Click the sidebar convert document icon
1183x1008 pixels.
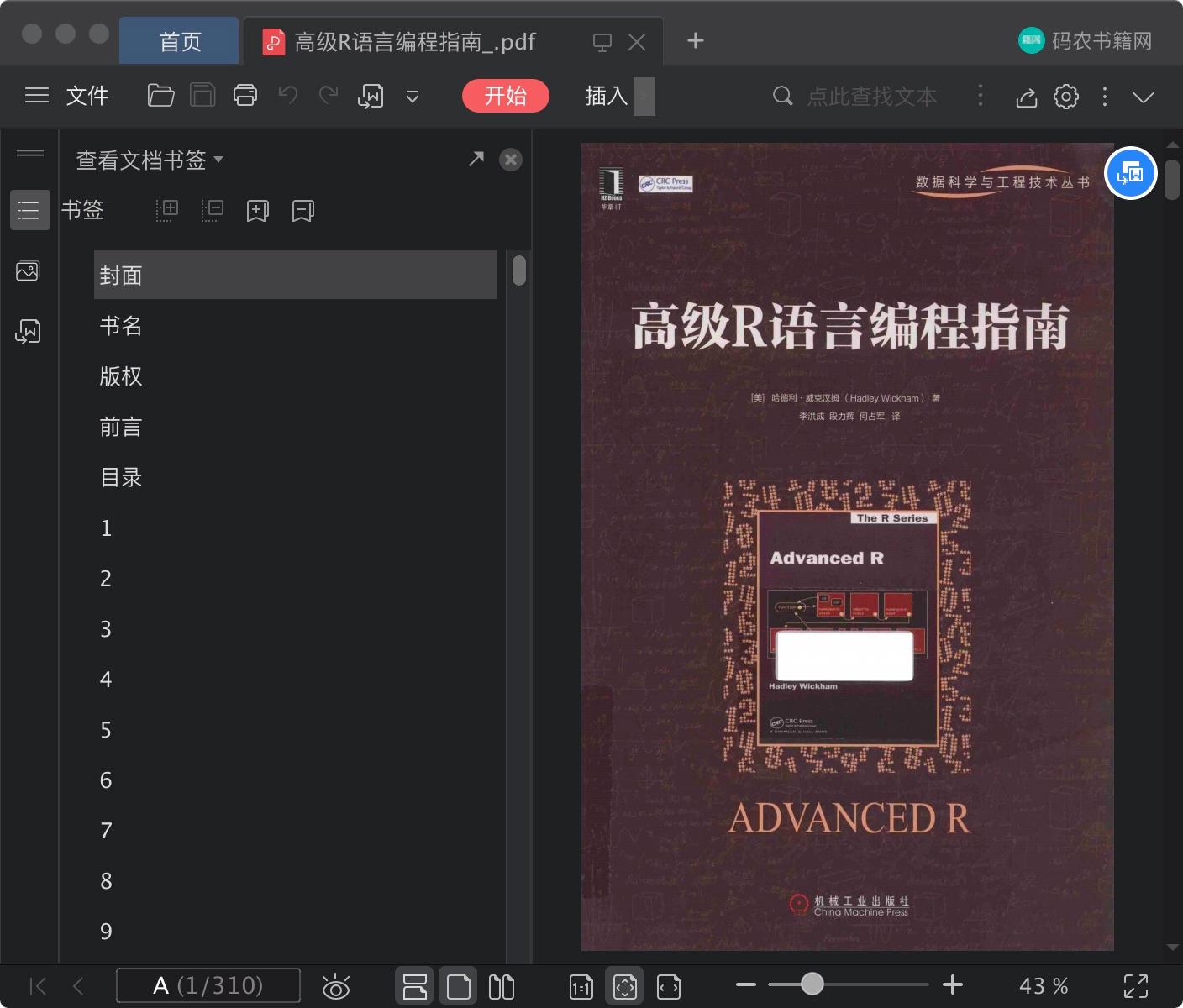[28, 332]
